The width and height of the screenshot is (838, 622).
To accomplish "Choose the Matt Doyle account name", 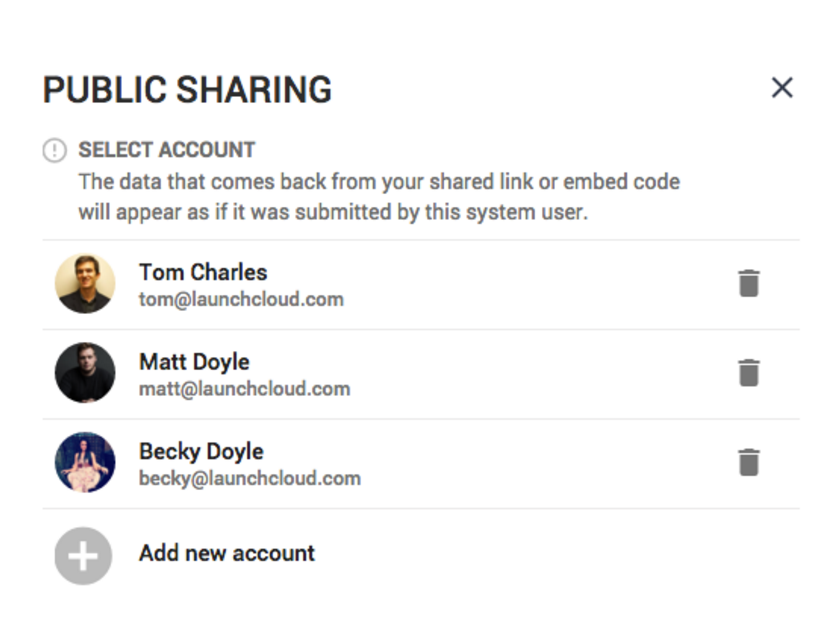I will coord(194,362).
